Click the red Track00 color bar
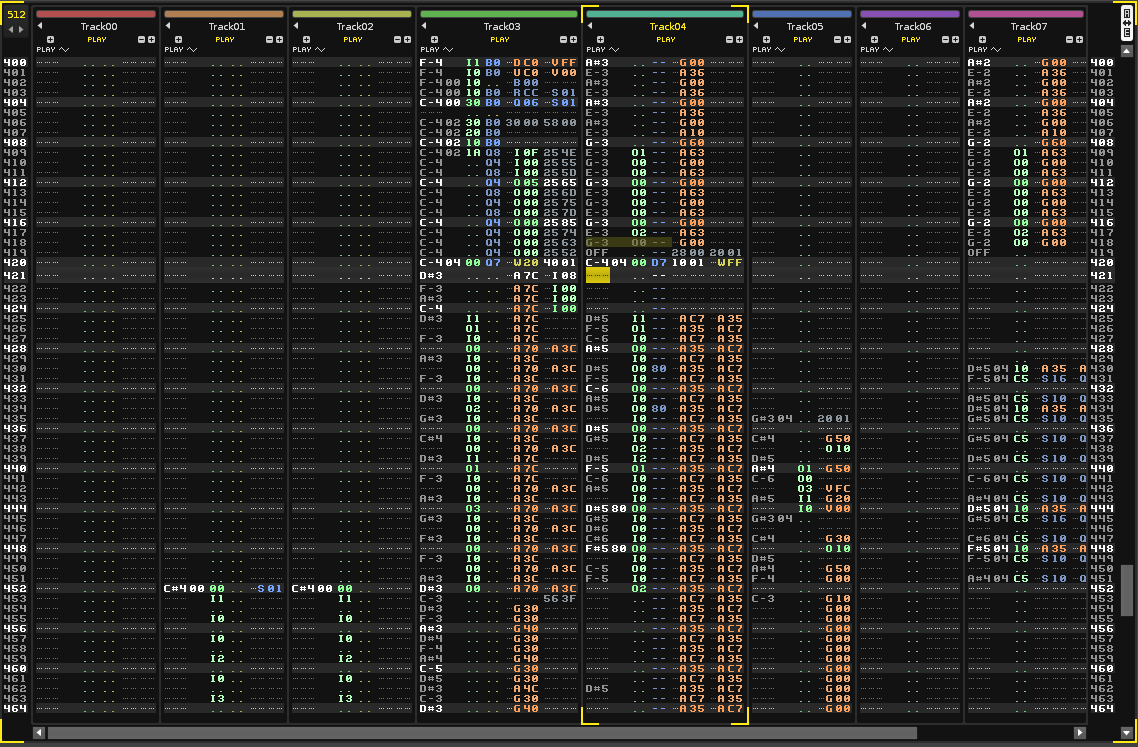 tap(97, 14)
